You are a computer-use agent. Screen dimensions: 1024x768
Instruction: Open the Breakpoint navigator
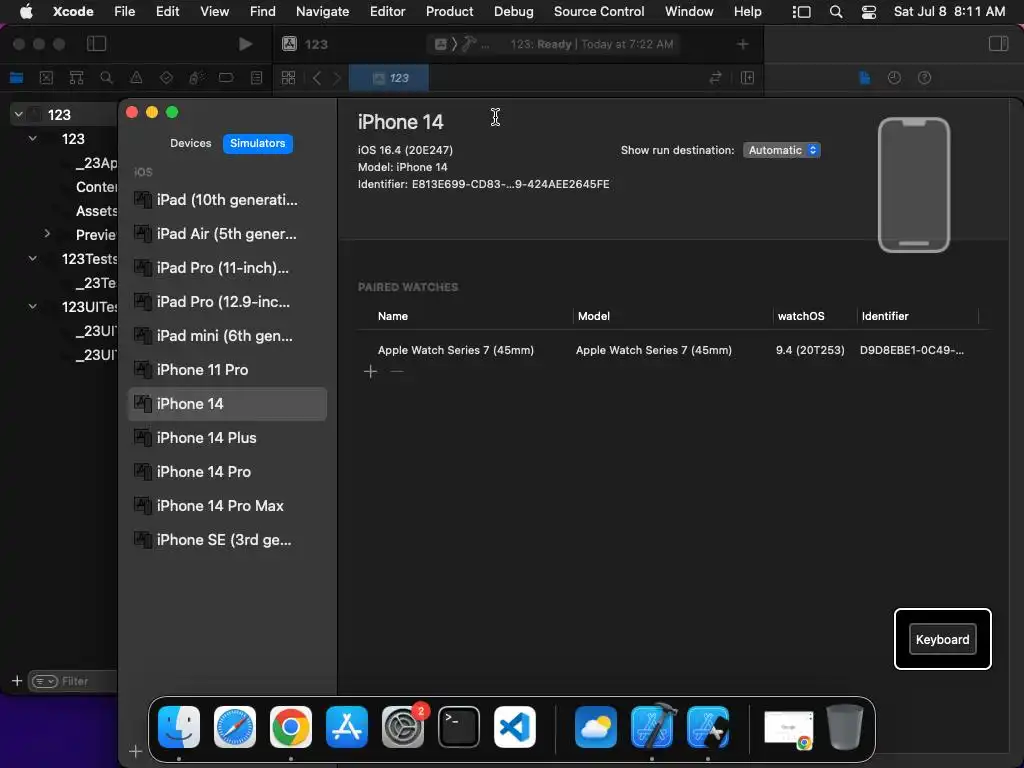pyautogui.click(x=226, y=78)
